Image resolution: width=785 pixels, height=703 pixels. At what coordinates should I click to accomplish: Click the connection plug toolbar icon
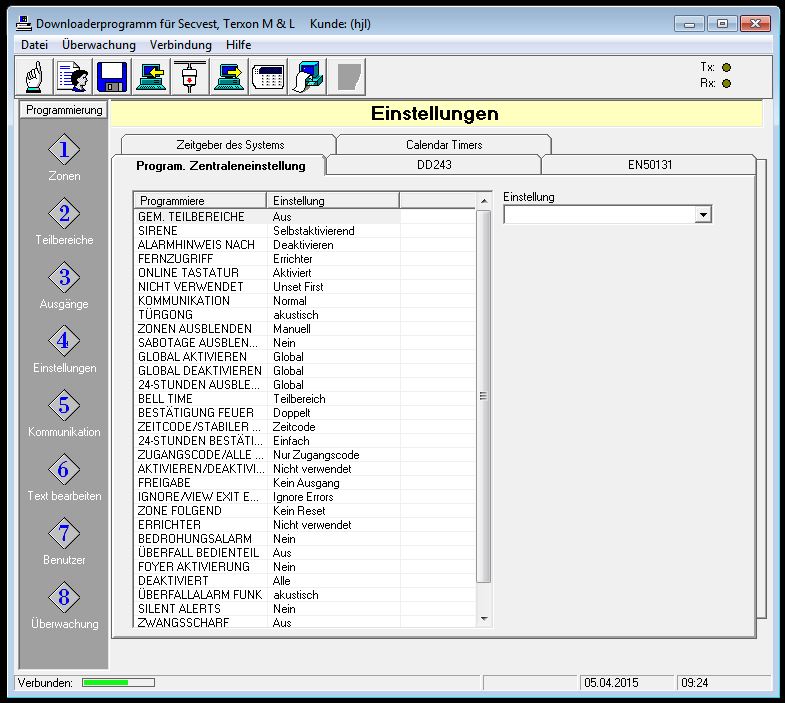pos(189,76)
